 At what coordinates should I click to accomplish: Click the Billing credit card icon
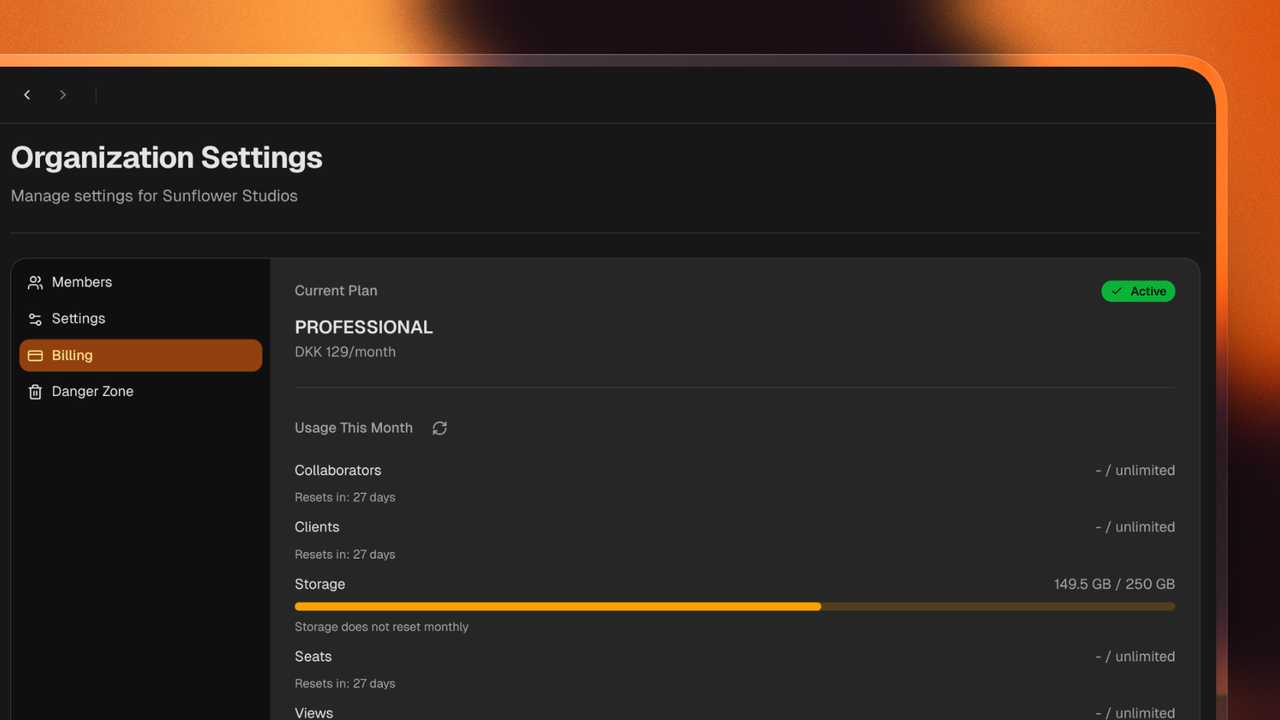point(35,355)
